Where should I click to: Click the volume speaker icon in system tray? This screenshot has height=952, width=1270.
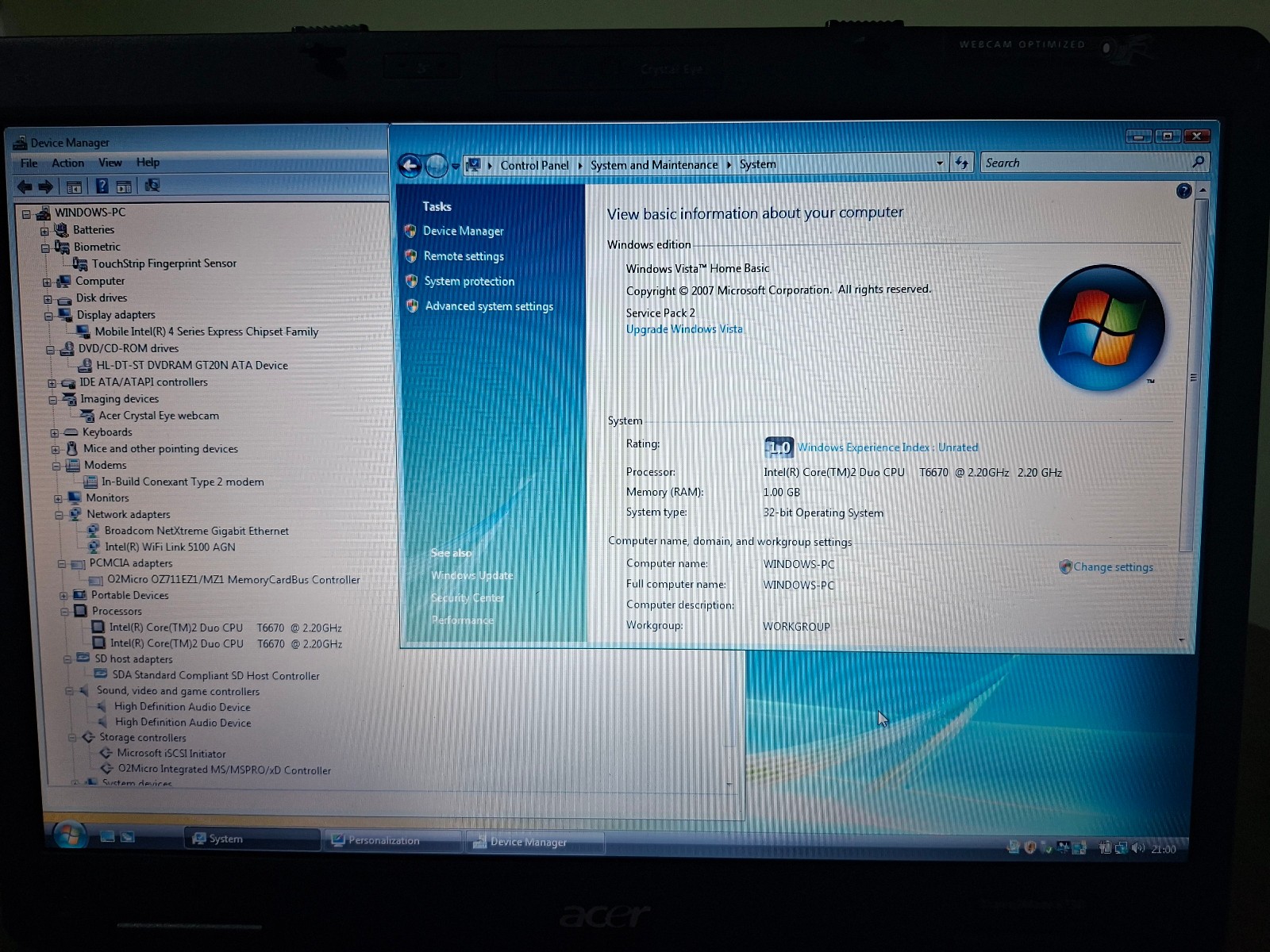coord(1137,848)
